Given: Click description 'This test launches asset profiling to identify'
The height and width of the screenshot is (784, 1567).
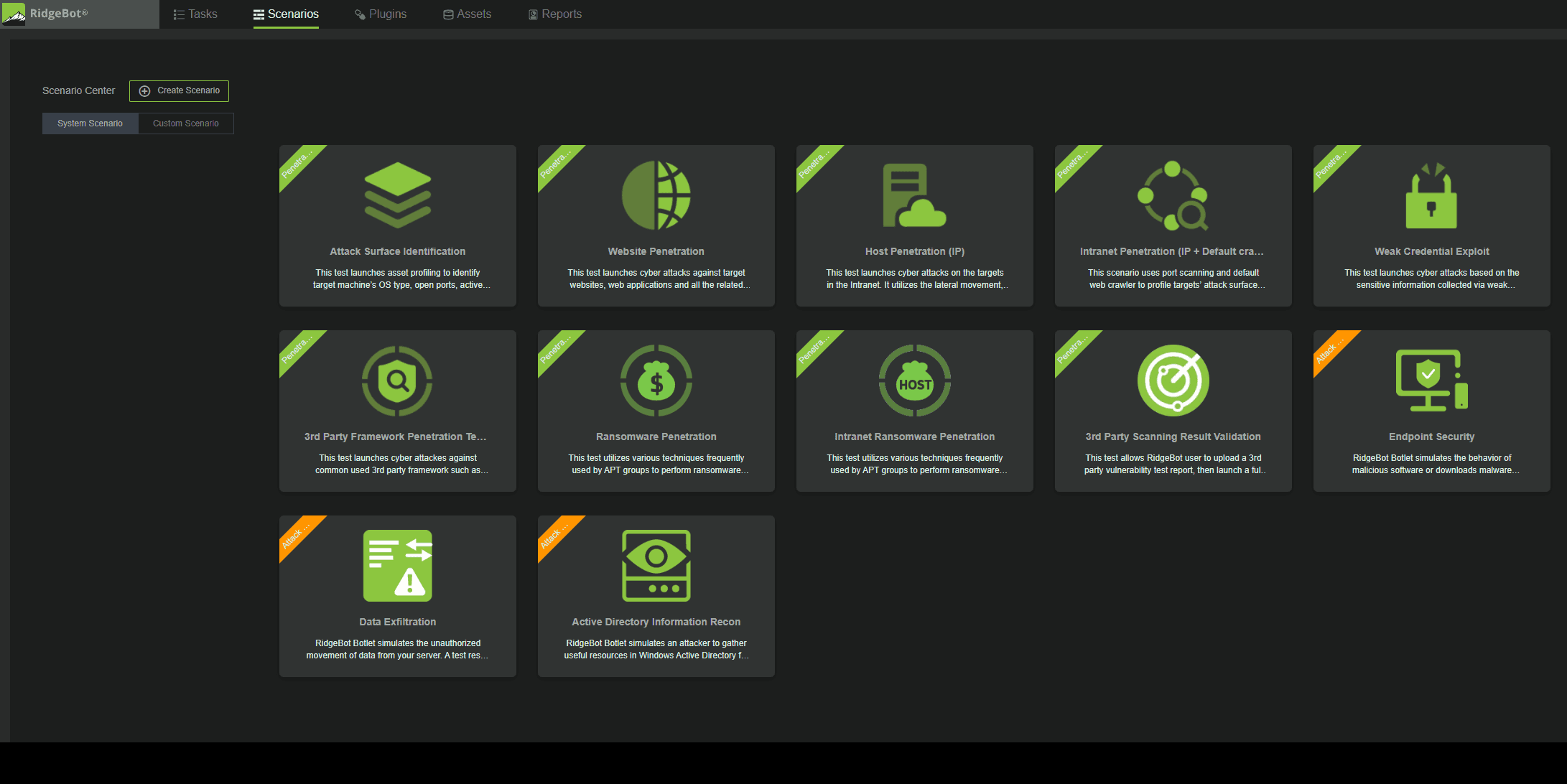Looking at the screenshot, I should tap(398, 273).
